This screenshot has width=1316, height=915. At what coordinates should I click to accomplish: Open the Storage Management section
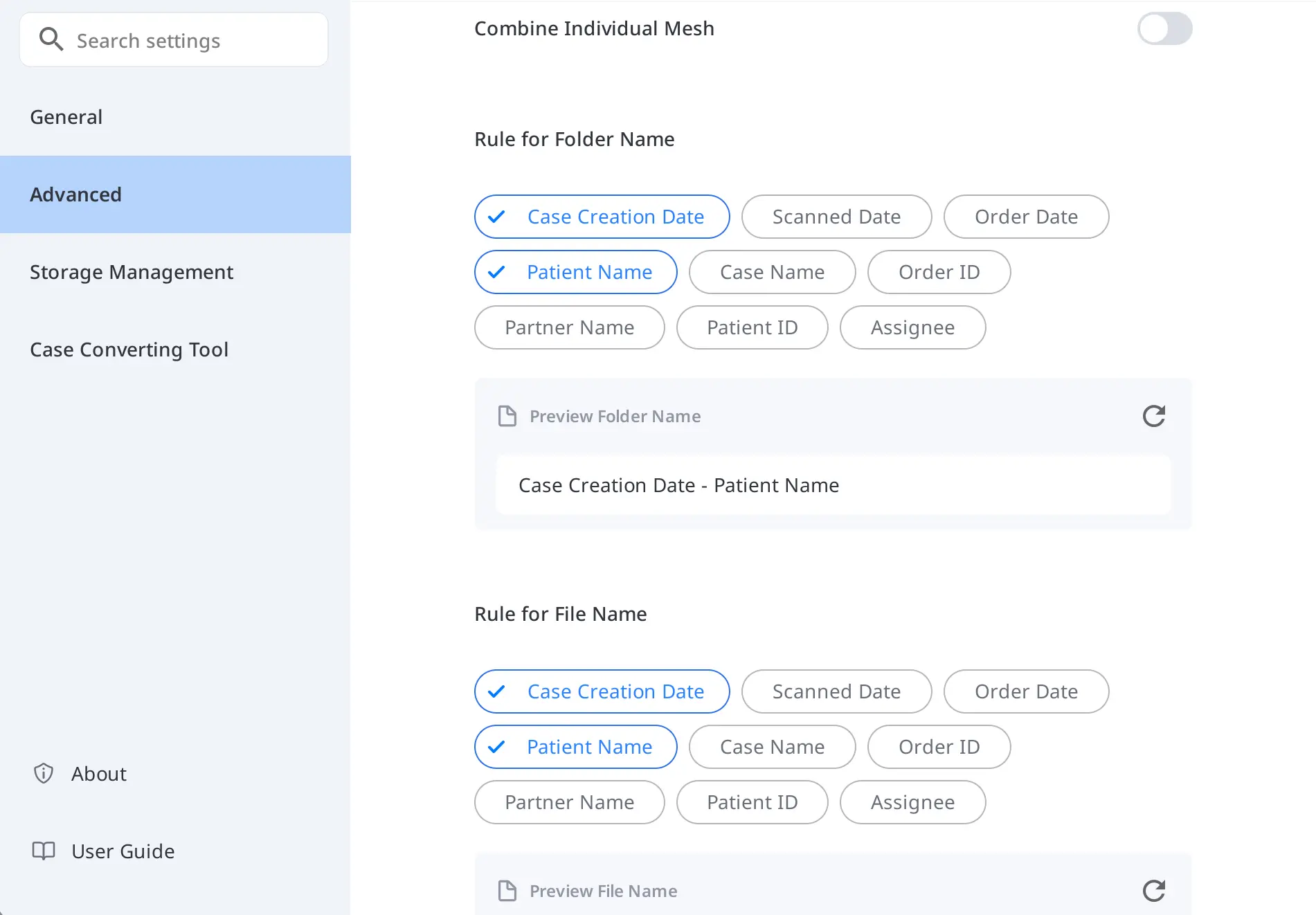[132, 272]
